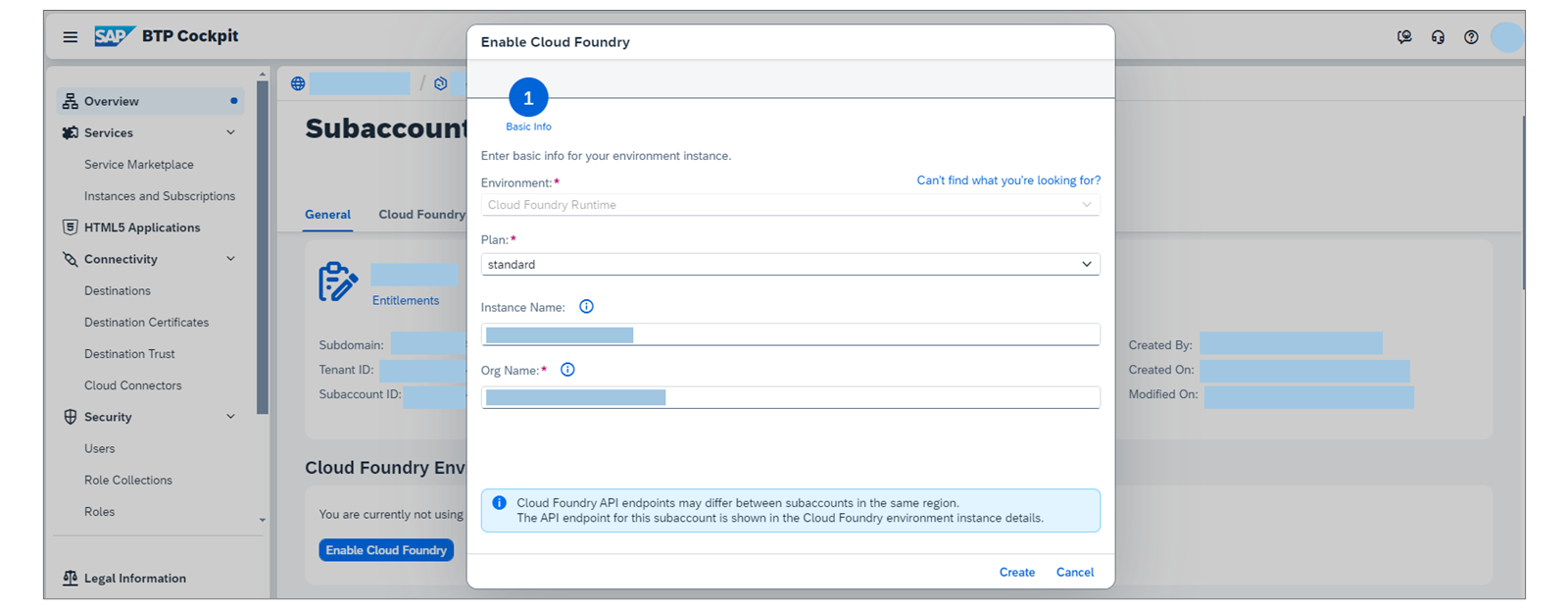Go to Destination Certificates
The width and height of the screenshot is (1568, 610).
pos(146,323)
